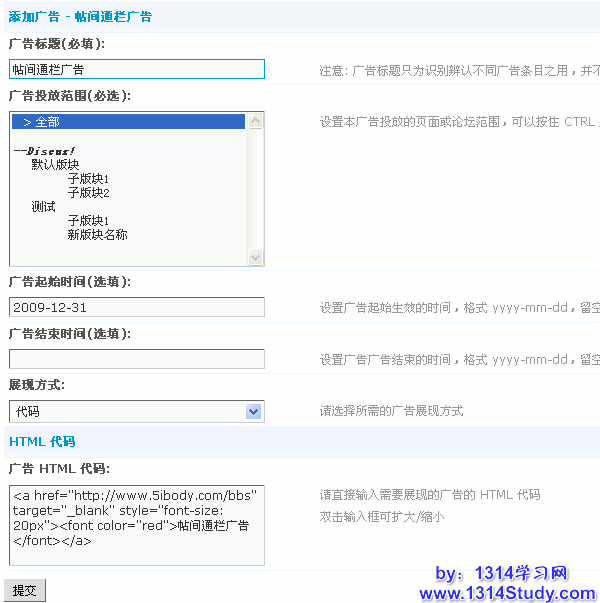Select 子版块2 in the forum list
The height and width of the screenshot is (603, 600).
tap(88, 193)
